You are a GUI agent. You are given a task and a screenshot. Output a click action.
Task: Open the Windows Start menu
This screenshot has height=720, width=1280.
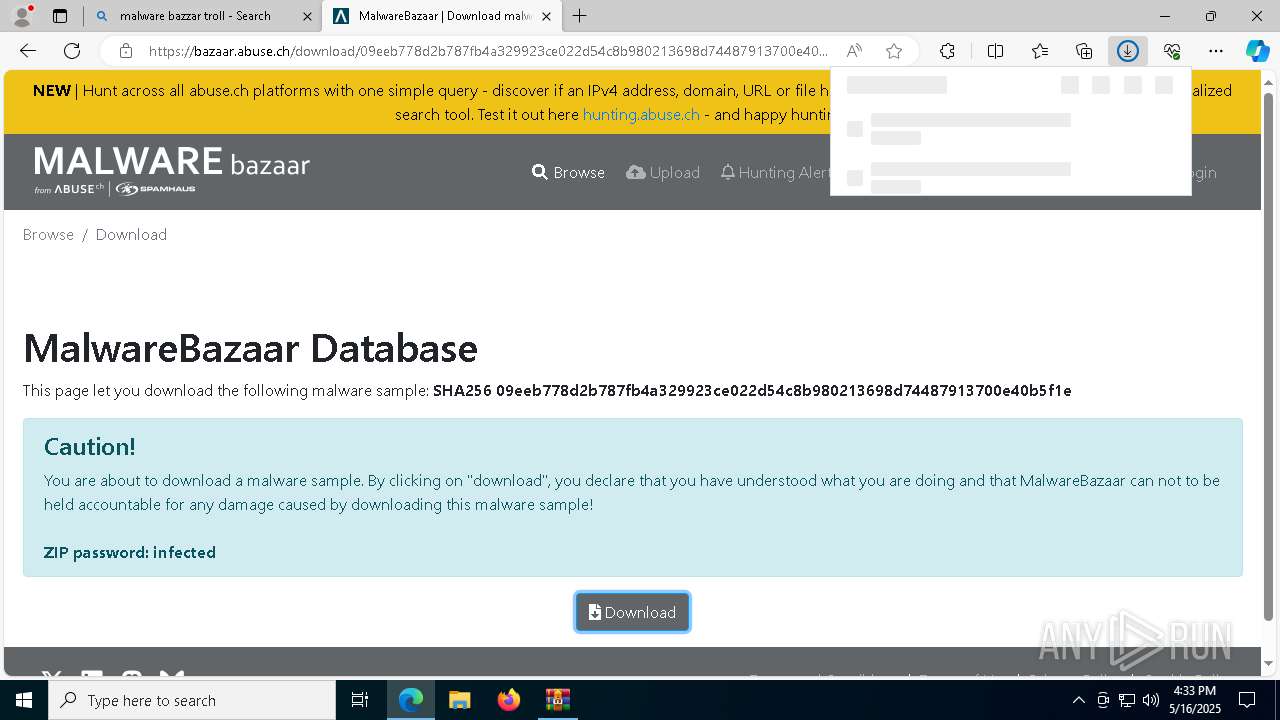click(24, 700)
